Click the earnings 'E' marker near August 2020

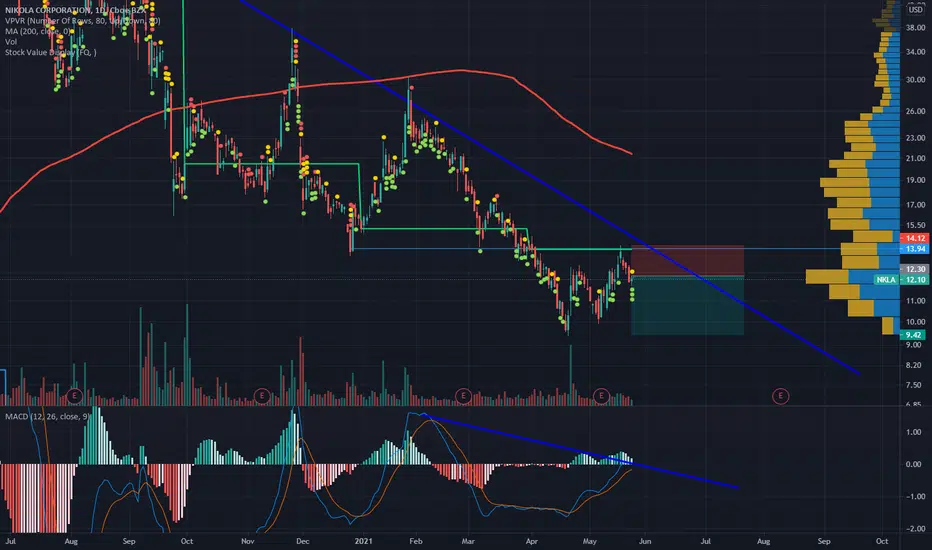coord(74,395)
